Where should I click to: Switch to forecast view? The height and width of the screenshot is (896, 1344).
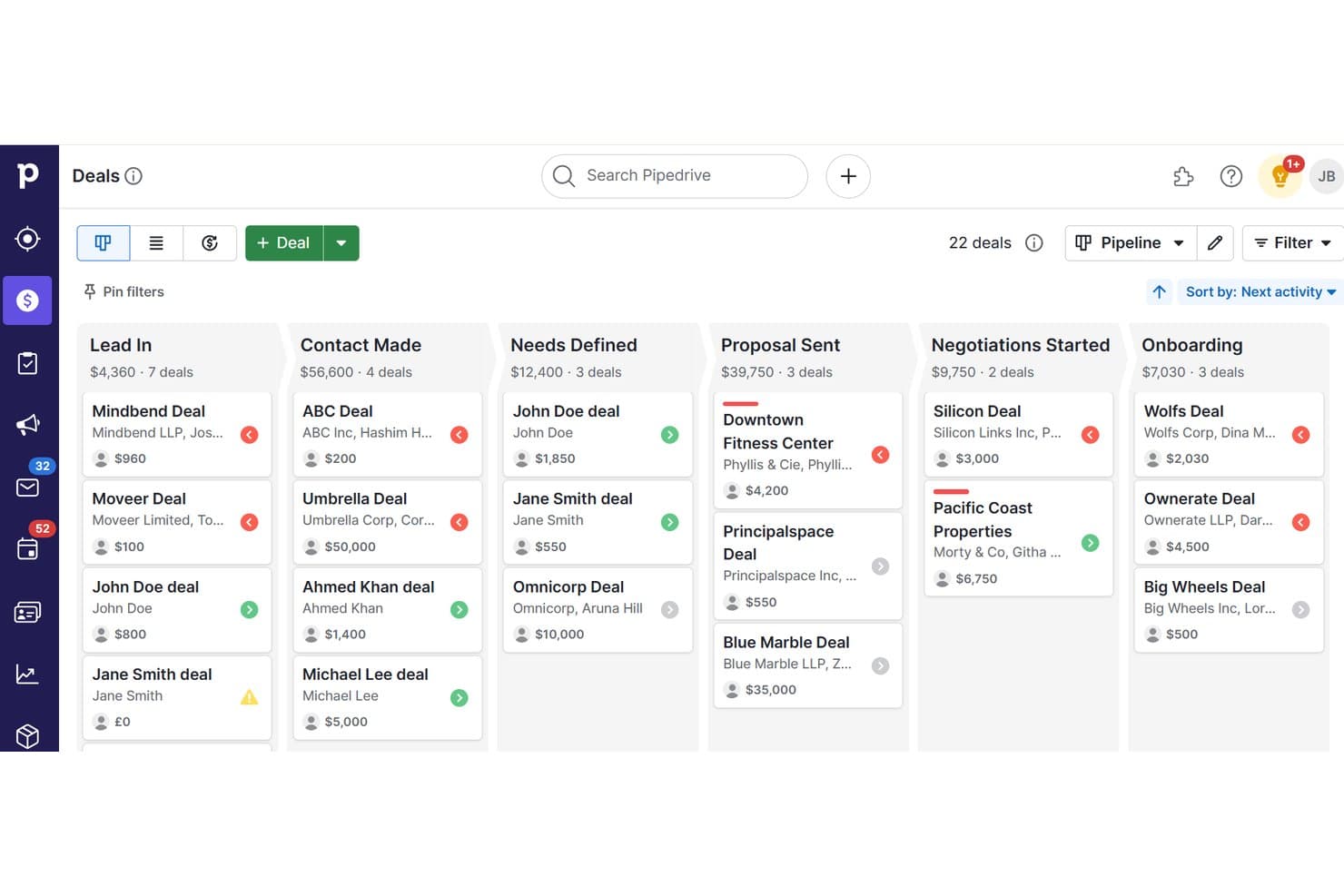pyautogui.click(x=210, y=242)
